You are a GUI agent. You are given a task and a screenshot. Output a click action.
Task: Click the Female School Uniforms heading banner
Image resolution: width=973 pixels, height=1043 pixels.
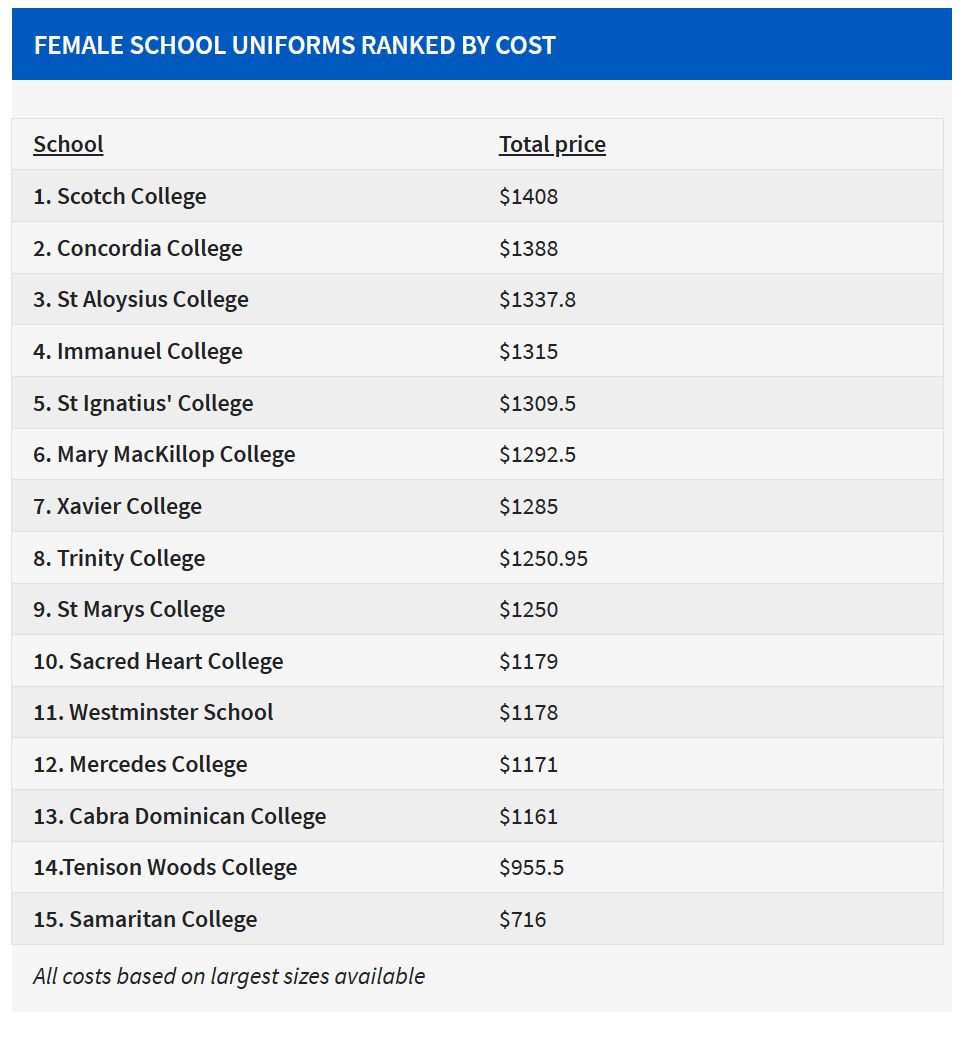(x=295, y=45)
